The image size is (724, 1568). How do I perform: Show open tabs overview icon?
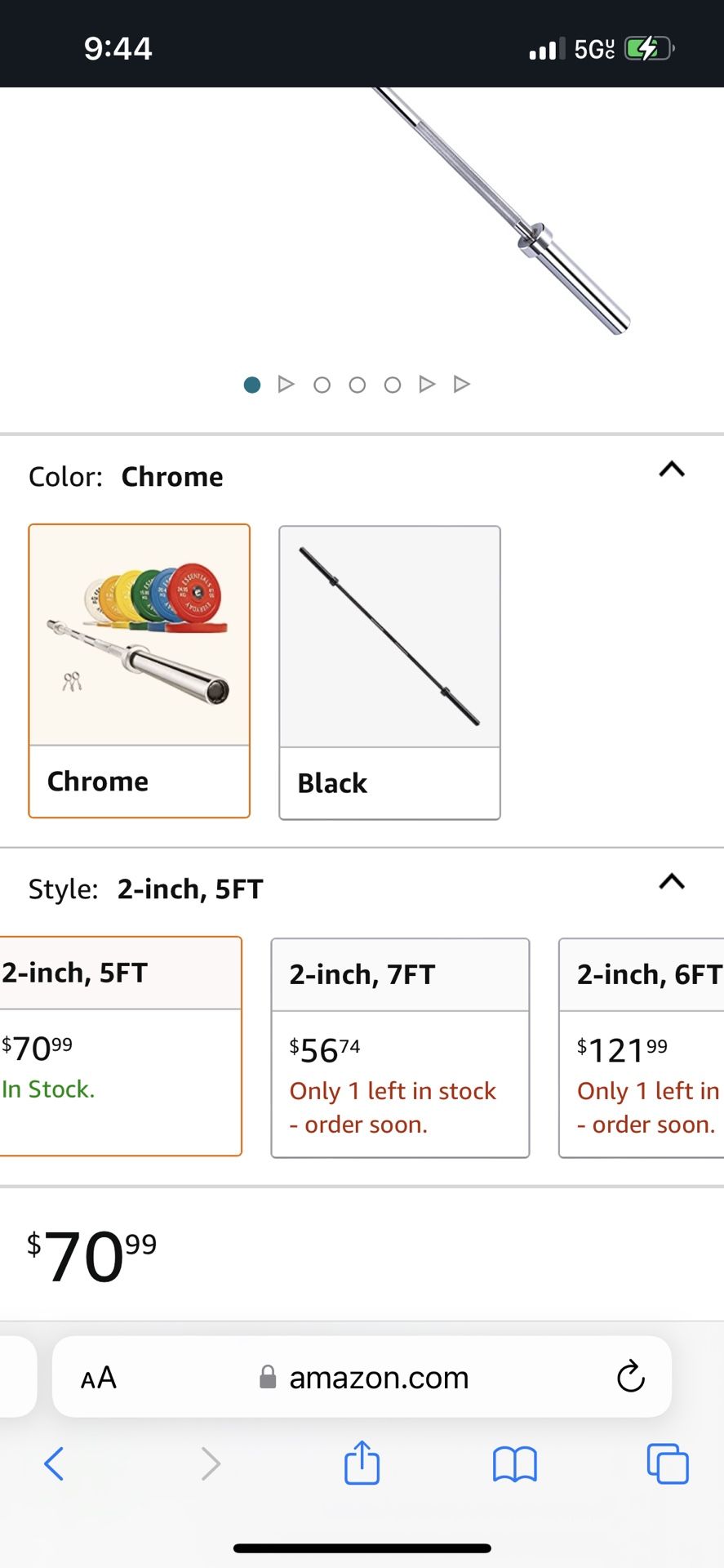[x=668, y=1463]
